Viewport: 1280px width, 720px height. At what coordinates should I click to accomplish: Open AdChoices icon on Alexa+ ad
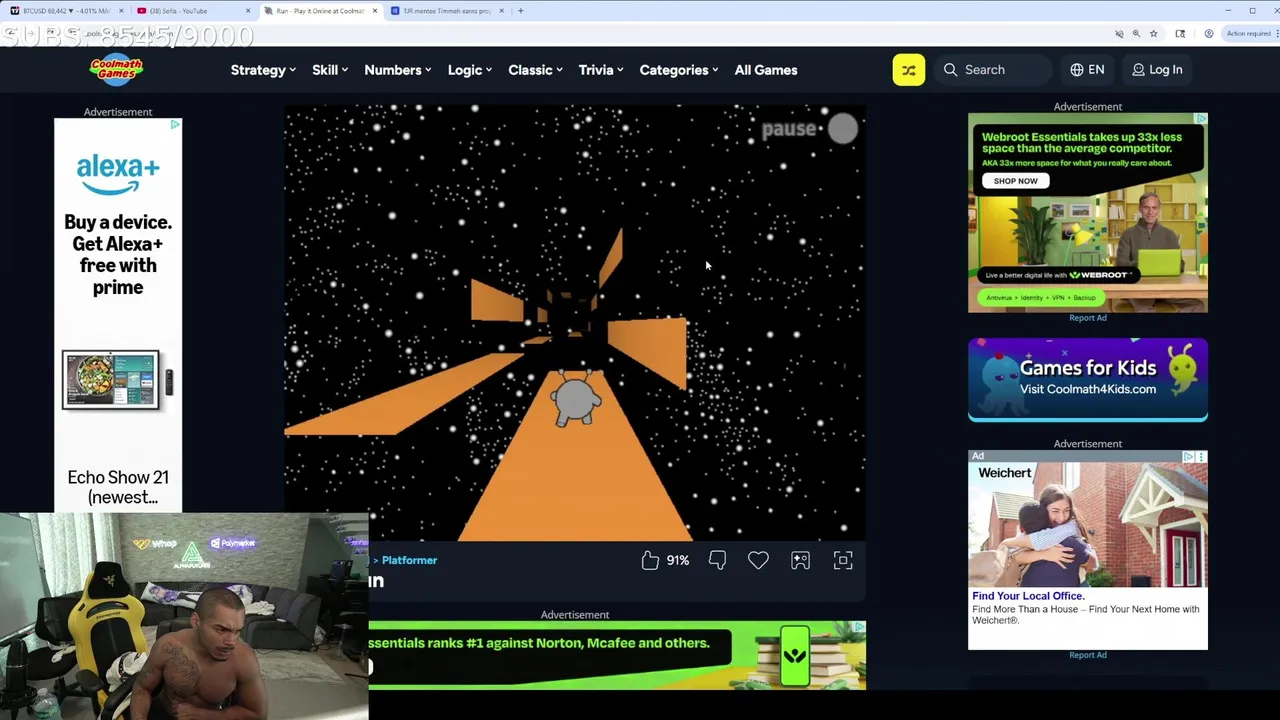coord(175,125)
